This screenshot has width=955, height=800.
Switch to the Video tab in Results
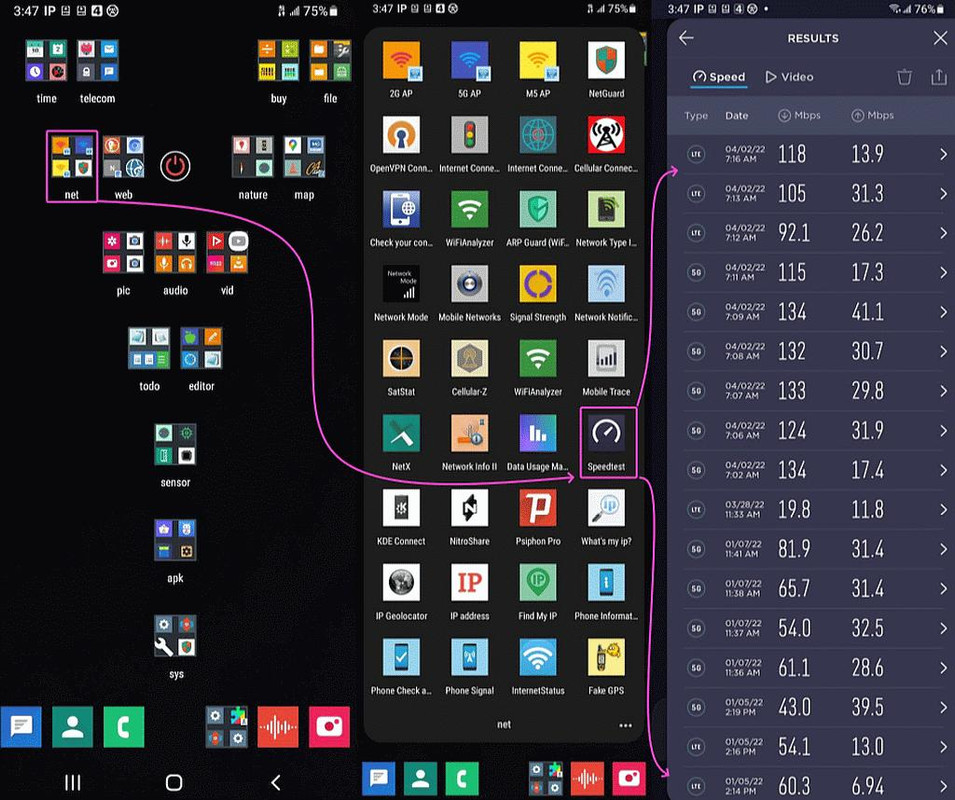pos(789,77)
